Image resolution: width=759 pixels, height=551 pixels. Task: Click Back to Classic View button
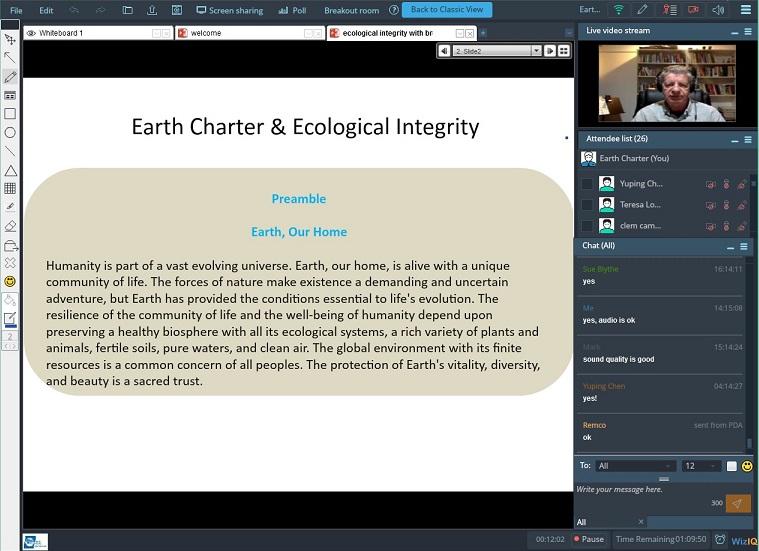(446, 10)
